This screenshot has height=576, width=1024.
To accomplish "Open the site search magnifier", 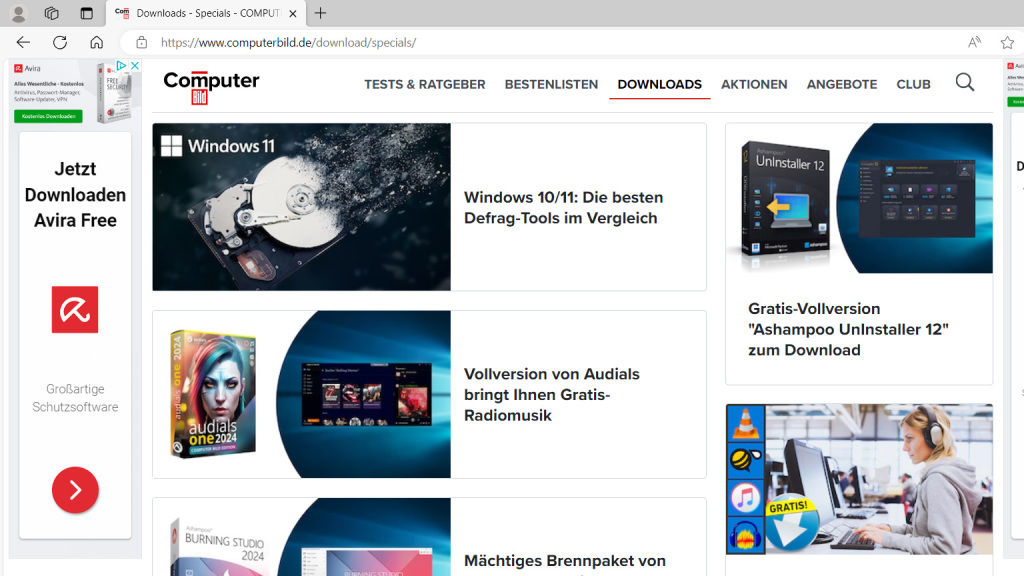I will click(963, 83).
